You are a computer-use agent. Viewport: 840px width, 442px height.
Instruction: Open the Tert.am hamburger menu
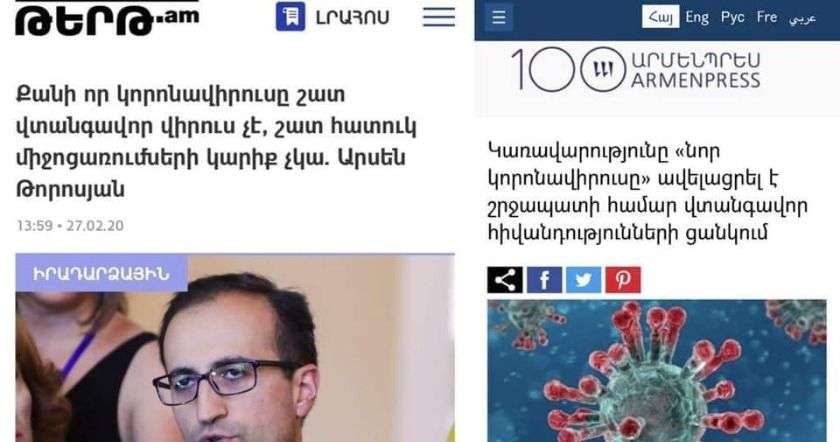pyautogui.click(x=439, y=17)
